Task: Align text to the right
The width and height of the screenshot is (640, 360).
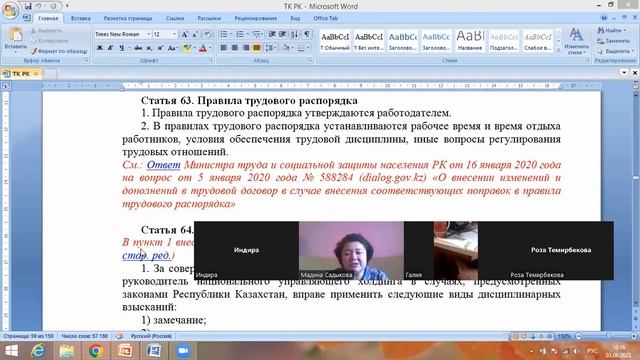Action: tap(246, 48)
